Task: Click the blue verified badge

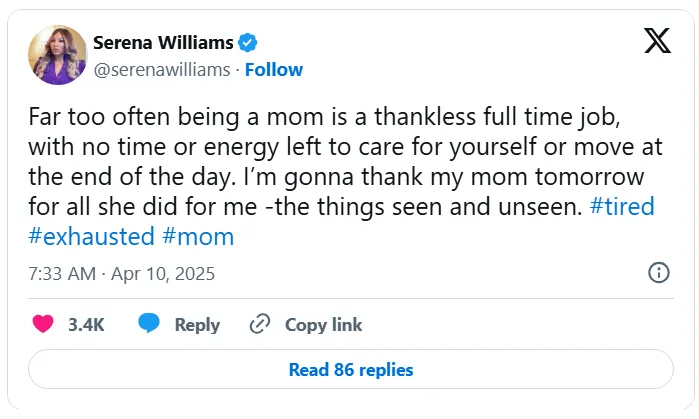Action: click(247, 43)
